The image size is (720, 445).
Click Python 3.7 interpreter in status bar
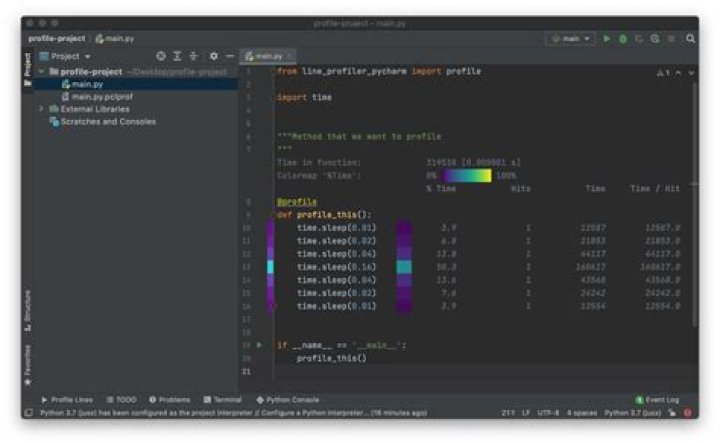[x=633, y=413]
